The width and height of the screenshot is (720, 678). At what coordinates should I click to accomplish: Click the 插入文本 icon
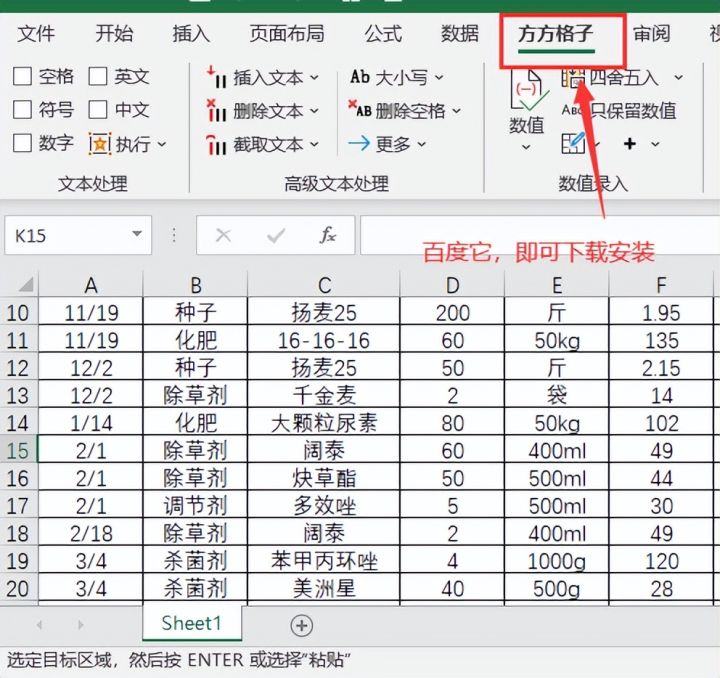click(x=217, y=77)
